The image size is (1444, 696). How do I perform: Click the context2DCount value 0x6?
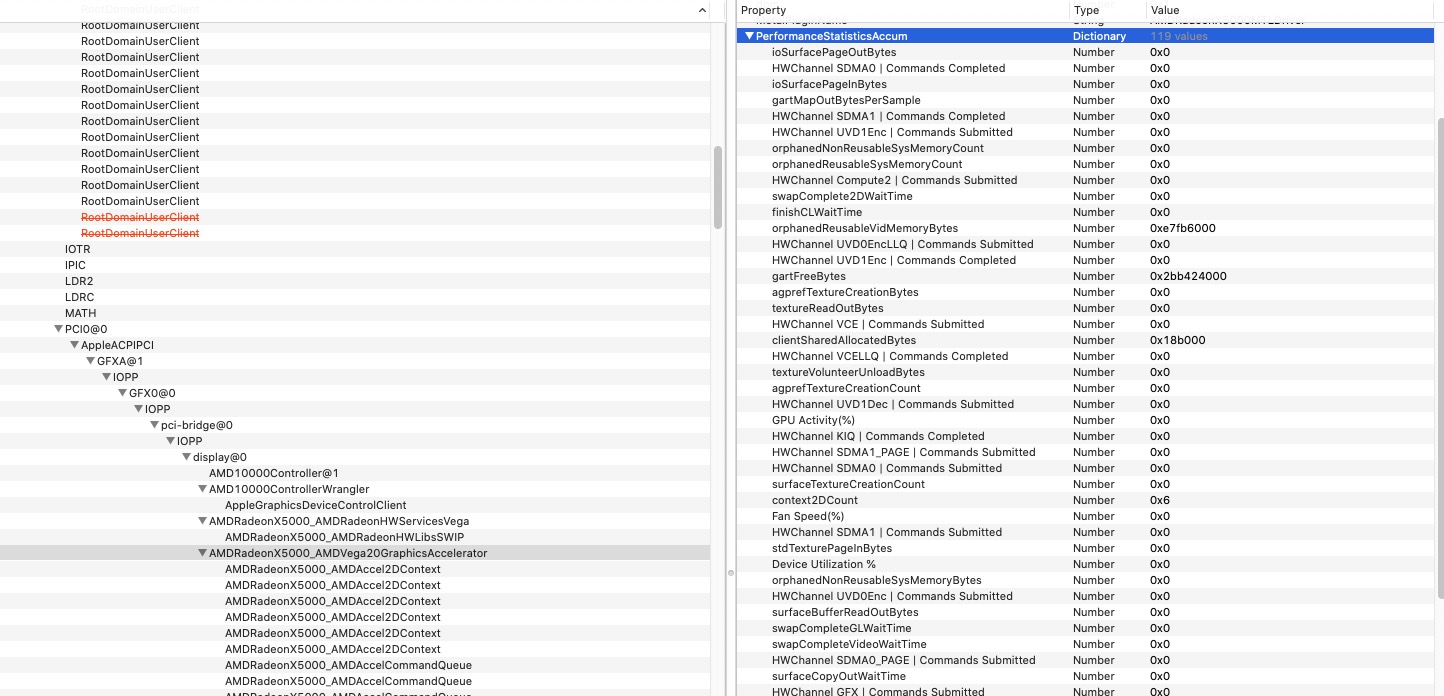click(1160, 500)
